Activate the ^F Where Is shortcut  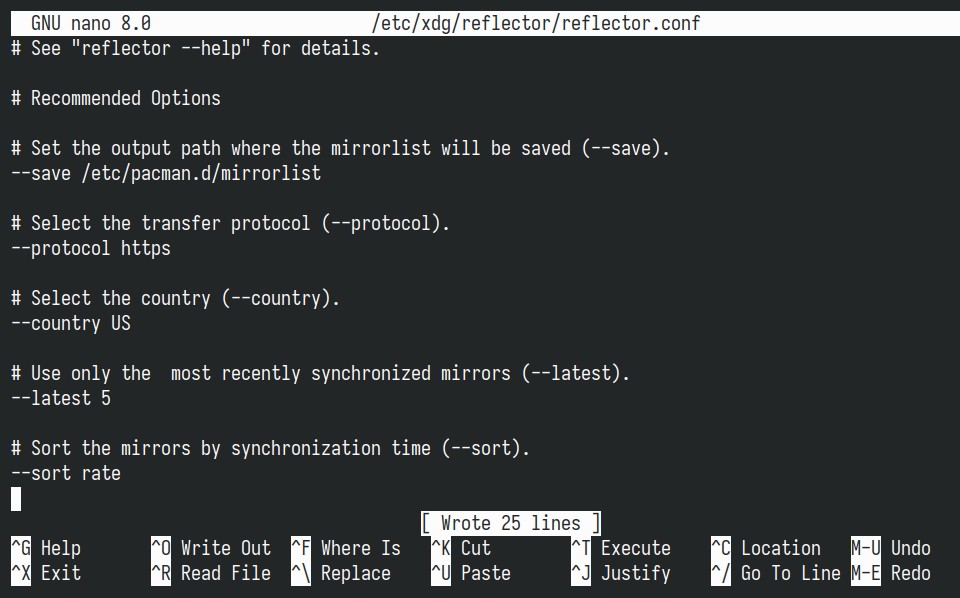pyautogui.click(x=346, y=548)
